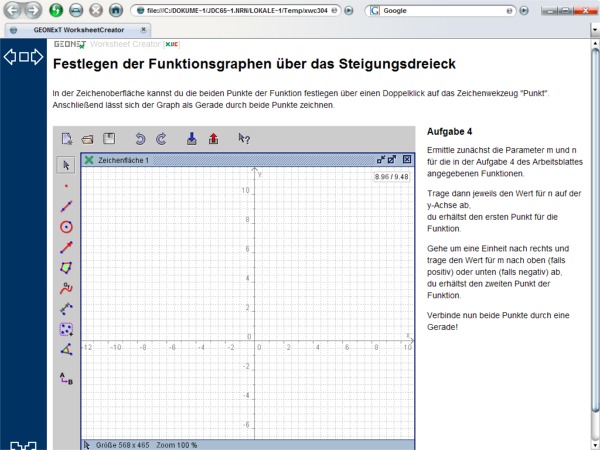This screenshot has width=600, height=450.
Task: Create a new construction file
Action: (x=67, y=139)
